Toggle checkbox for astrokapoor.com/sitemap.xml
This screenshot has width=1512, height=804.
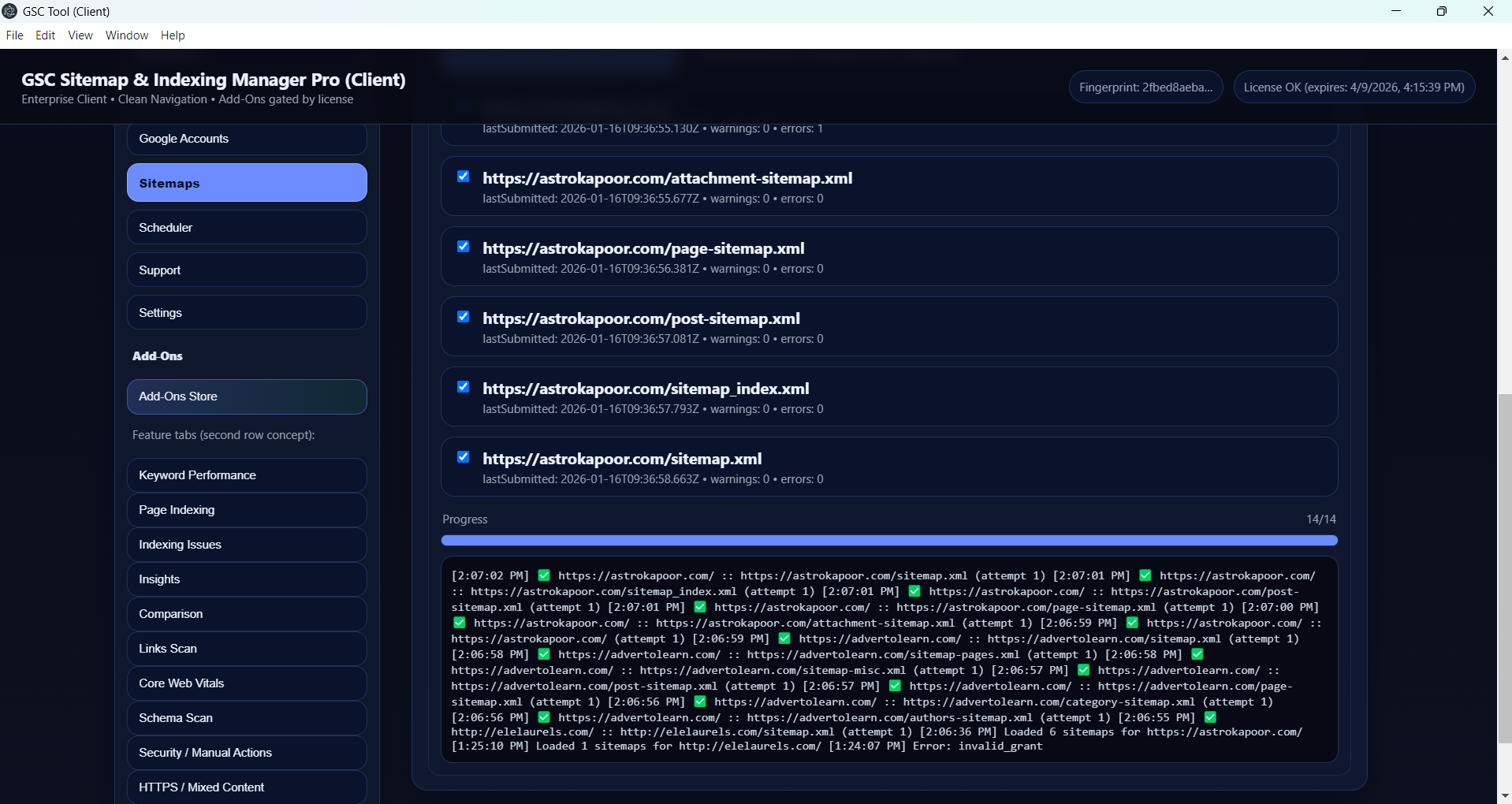464,457
